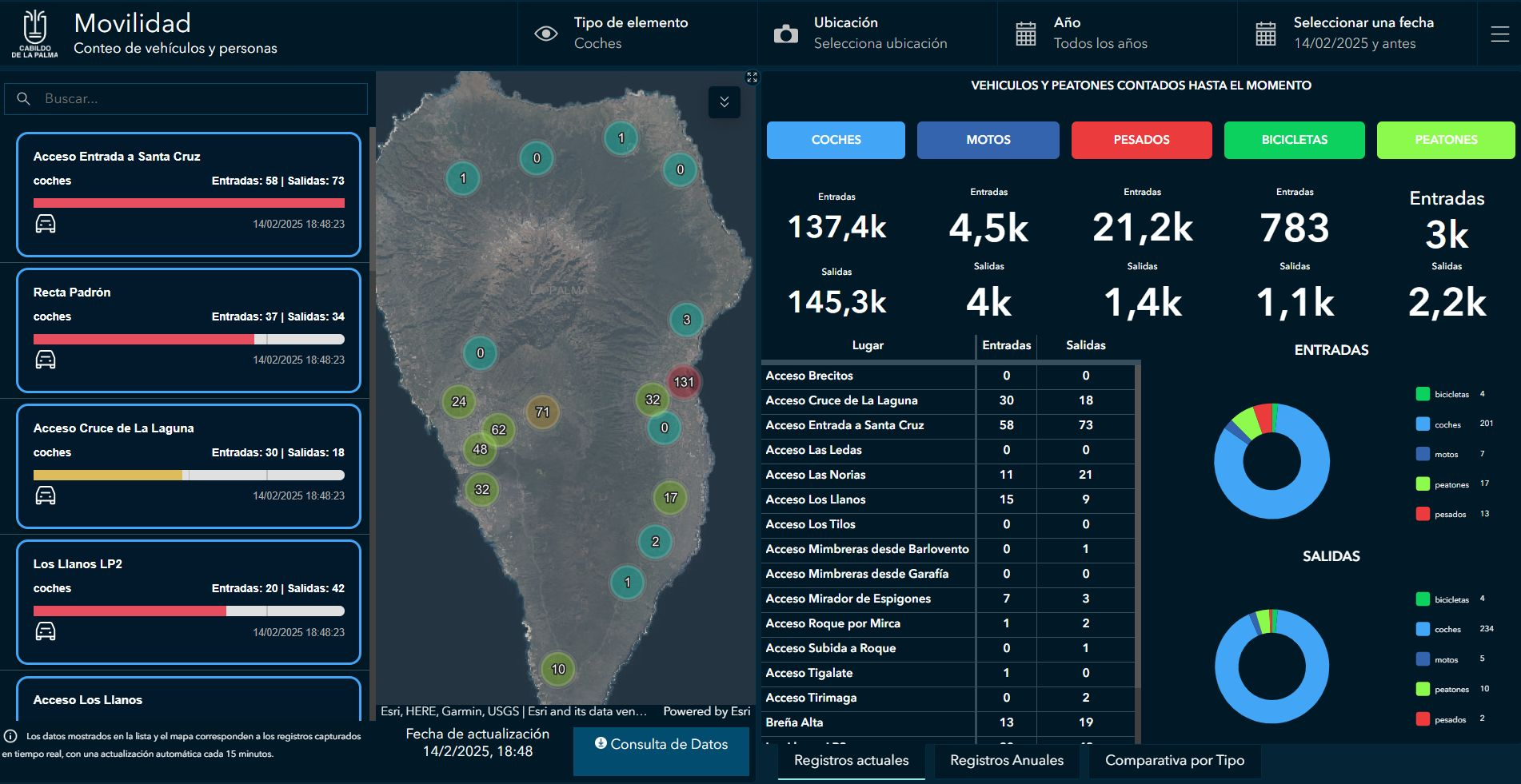Toggle coches legend in ENTRADAS chart
The height and width of the screenshot is (784, 1521).
(x=1423, y=424)
